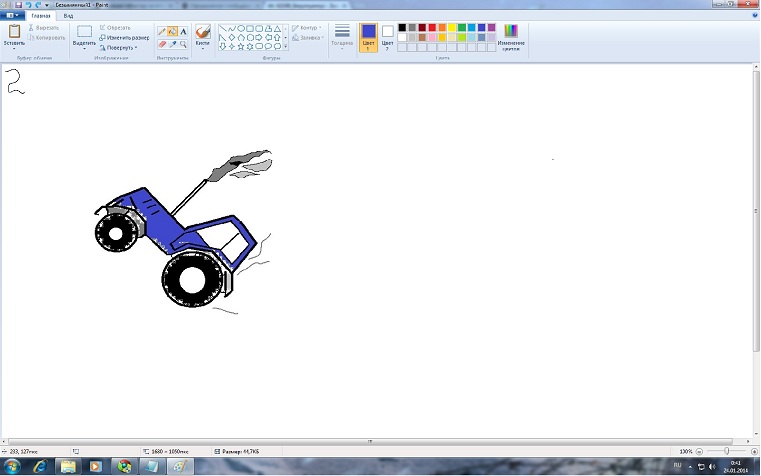Choose the curve shape
Viewport: 761px width, 476px height.
coord(232,29)
